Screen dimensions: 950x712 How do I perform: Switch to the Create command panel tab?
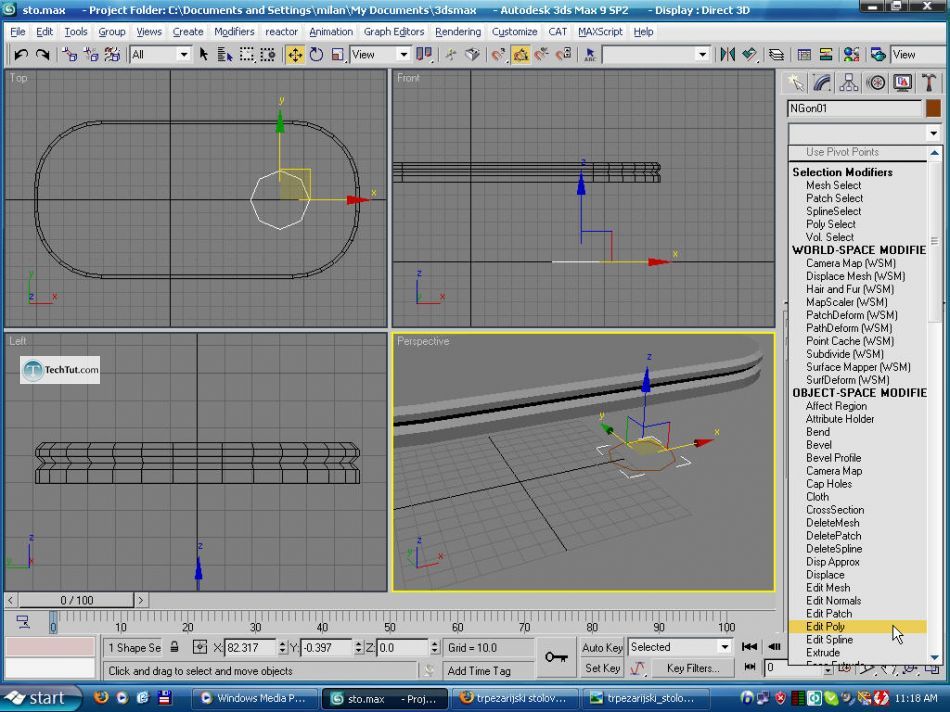tap(796, 82)
